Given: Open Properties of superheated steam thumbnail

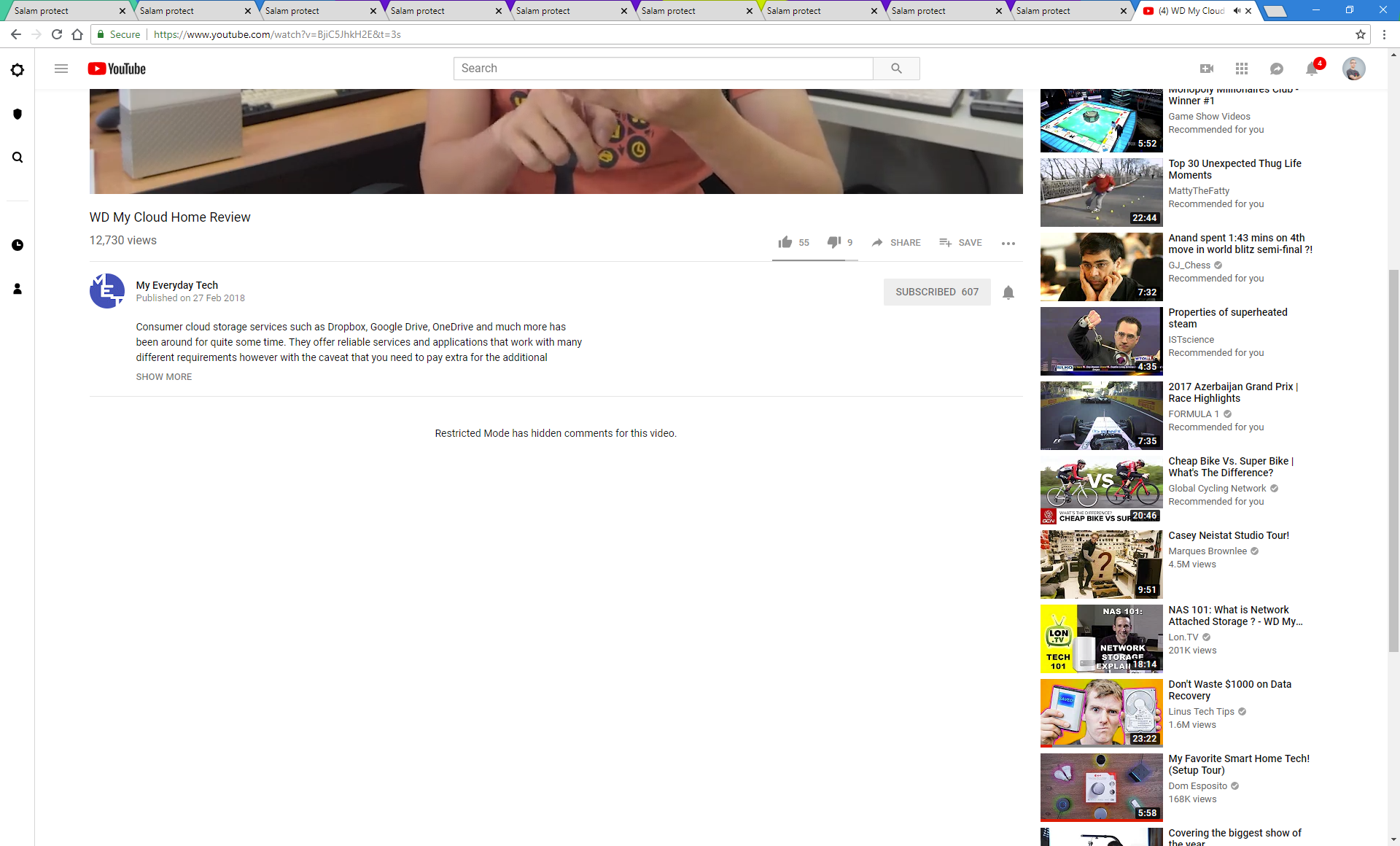Looking at the screenshot, I should pos(1101,341).
